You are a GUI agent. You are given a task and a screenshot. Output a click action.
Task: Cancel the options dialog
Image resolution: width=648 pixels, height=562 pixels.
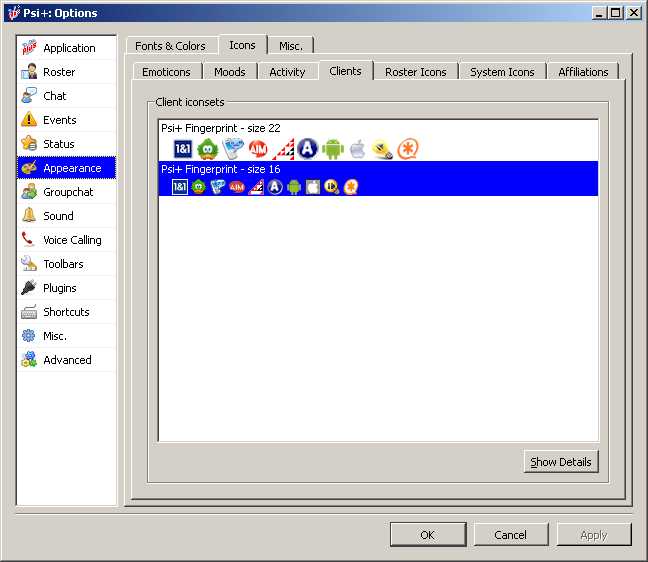click(x=510, y=535)
